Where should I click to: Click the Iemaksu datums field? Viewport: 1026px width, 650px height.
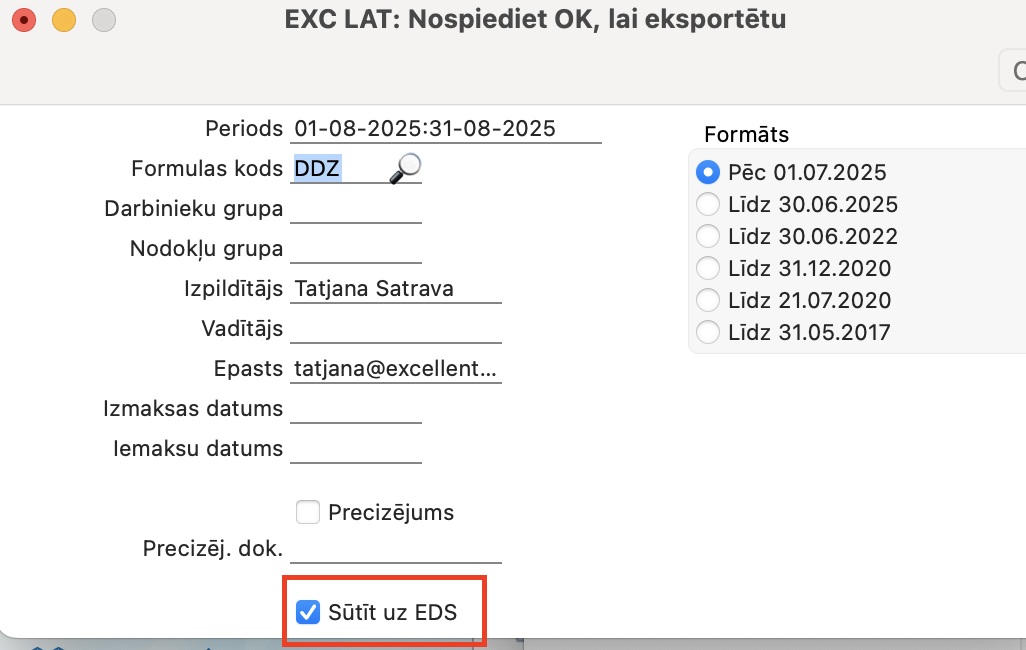(355, 449)
